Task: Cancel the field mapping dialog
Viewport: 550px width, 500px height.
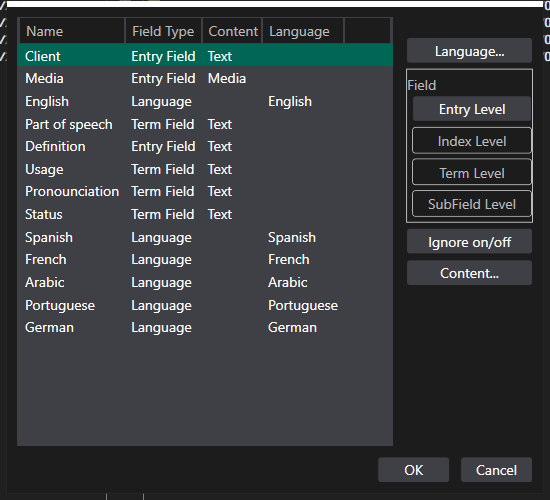Action: pyautogui.click(x=496, y=470)
